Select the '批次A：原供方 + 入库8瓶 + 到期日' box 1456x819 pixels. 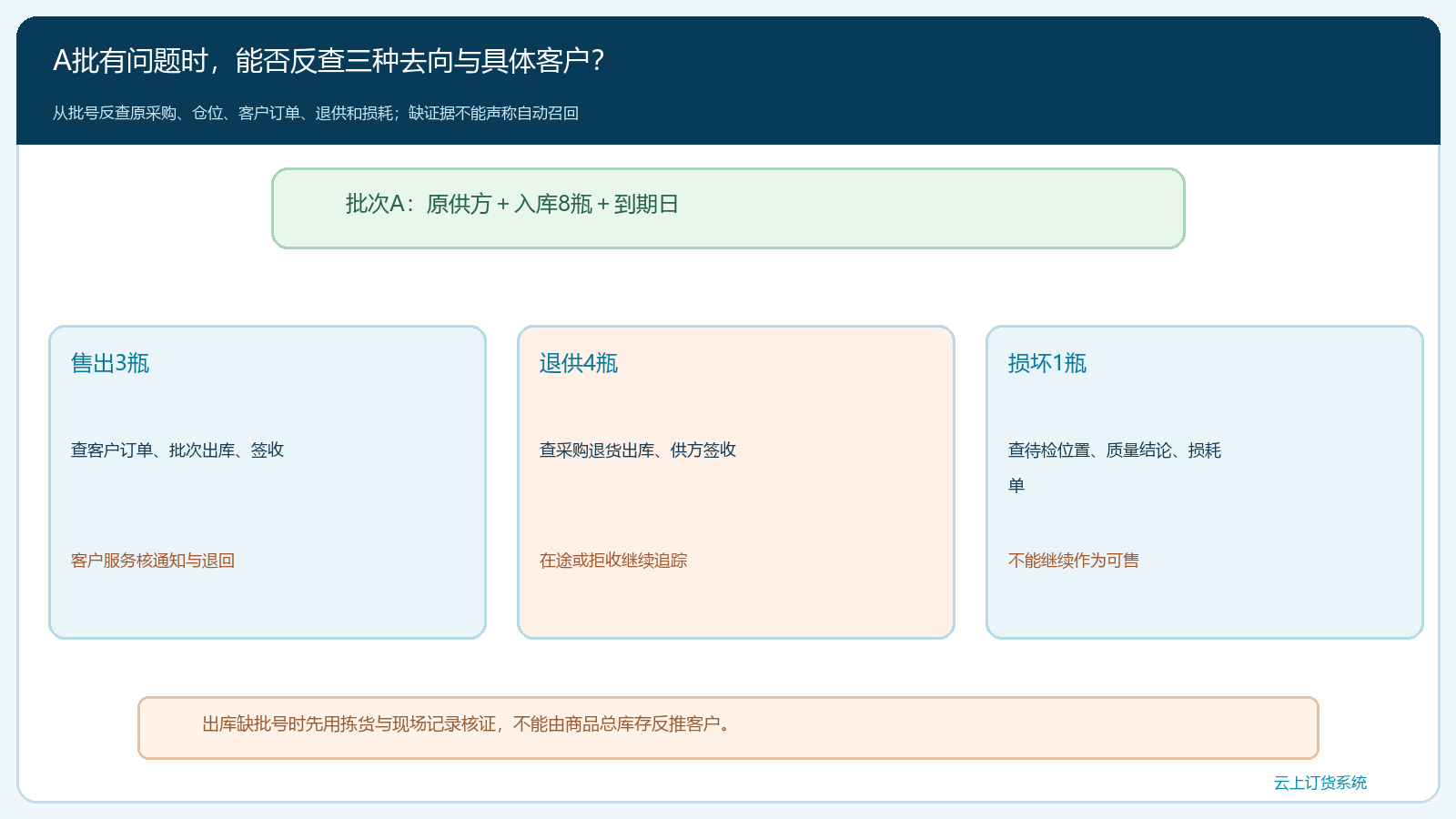tap(728, 208)
